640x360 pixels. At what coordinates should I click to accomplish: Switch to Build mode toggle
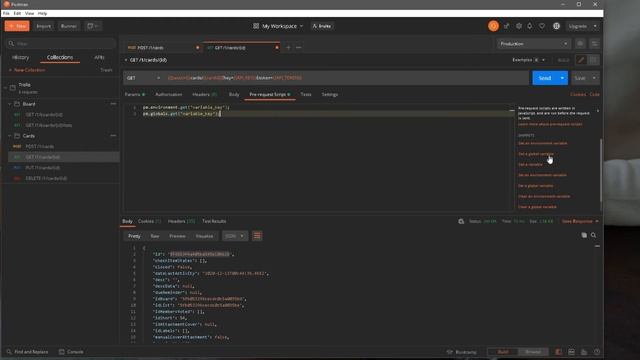coord(502,352)
